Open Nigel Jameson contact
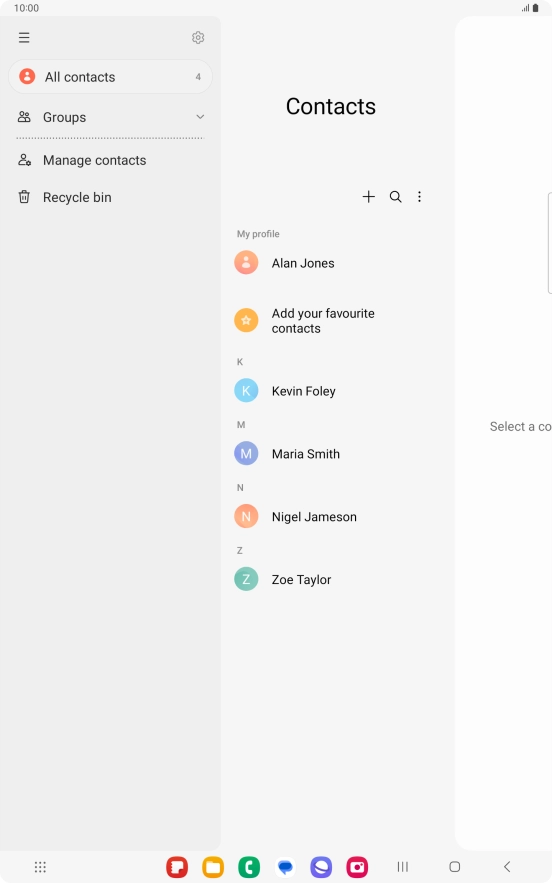Viewport: 552px width, 883px height. [331, 517]
